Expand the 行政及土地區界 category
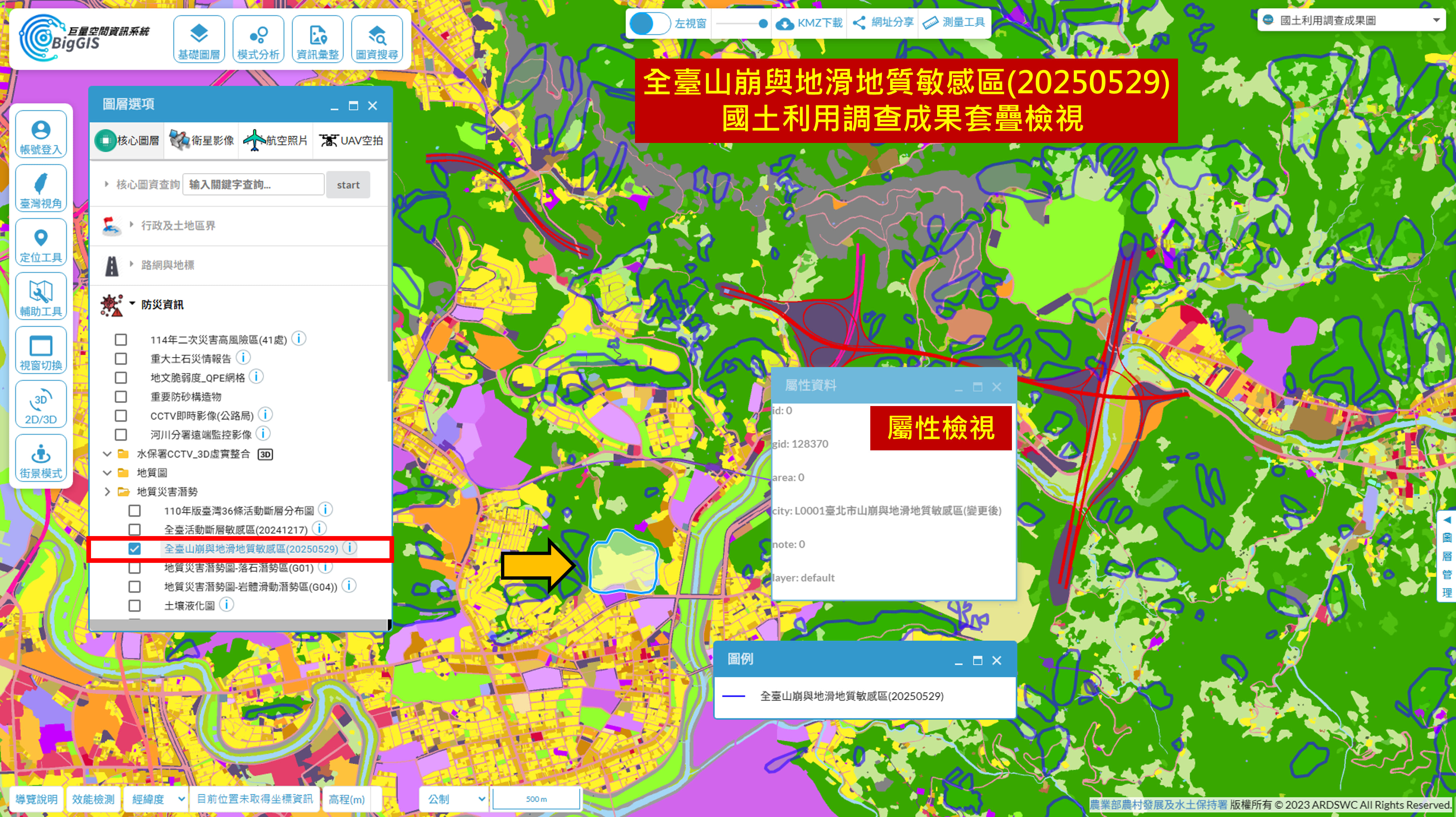Image resolution: width=1456 pixels, height=817 pixels. 177,226
